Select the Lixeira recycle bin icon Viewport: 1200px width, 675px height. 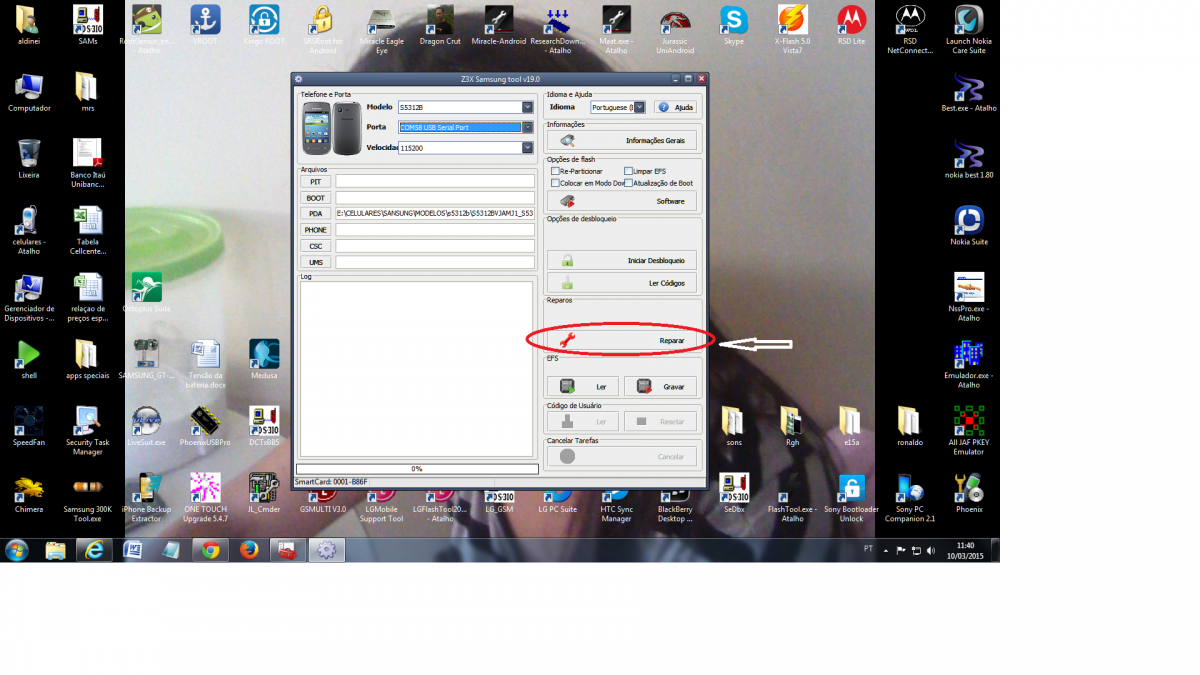point(29,160)
